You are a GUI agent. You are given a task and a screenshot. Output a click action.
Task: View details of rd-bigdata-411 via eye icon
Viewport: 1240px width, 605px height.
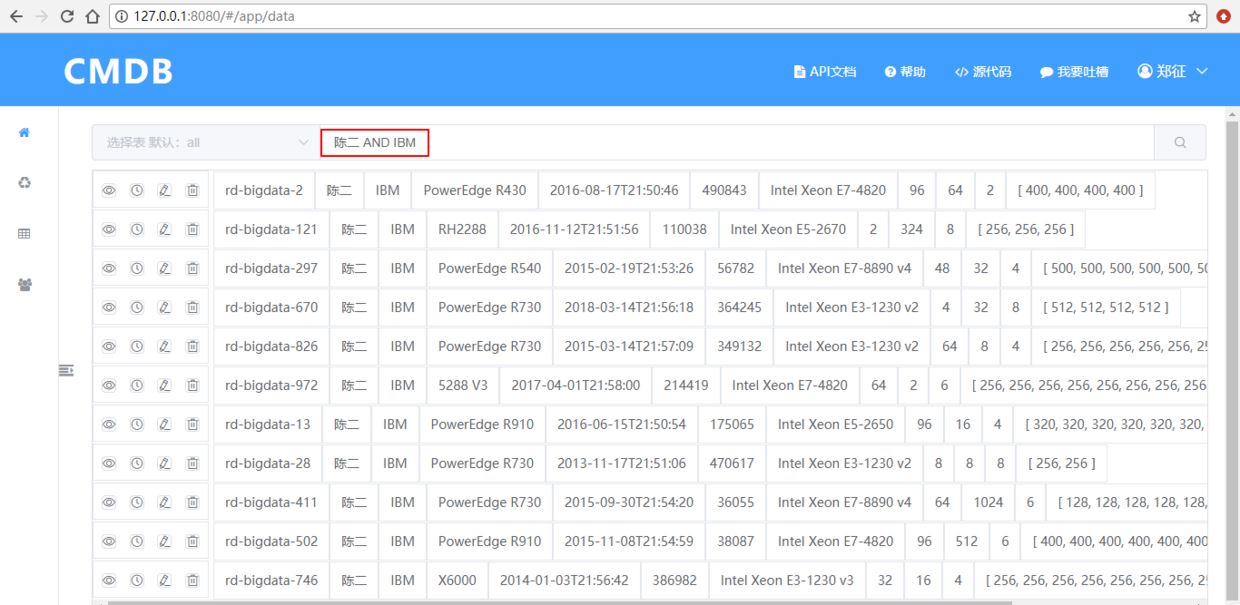pyautogui.click(x=109, y=502)
